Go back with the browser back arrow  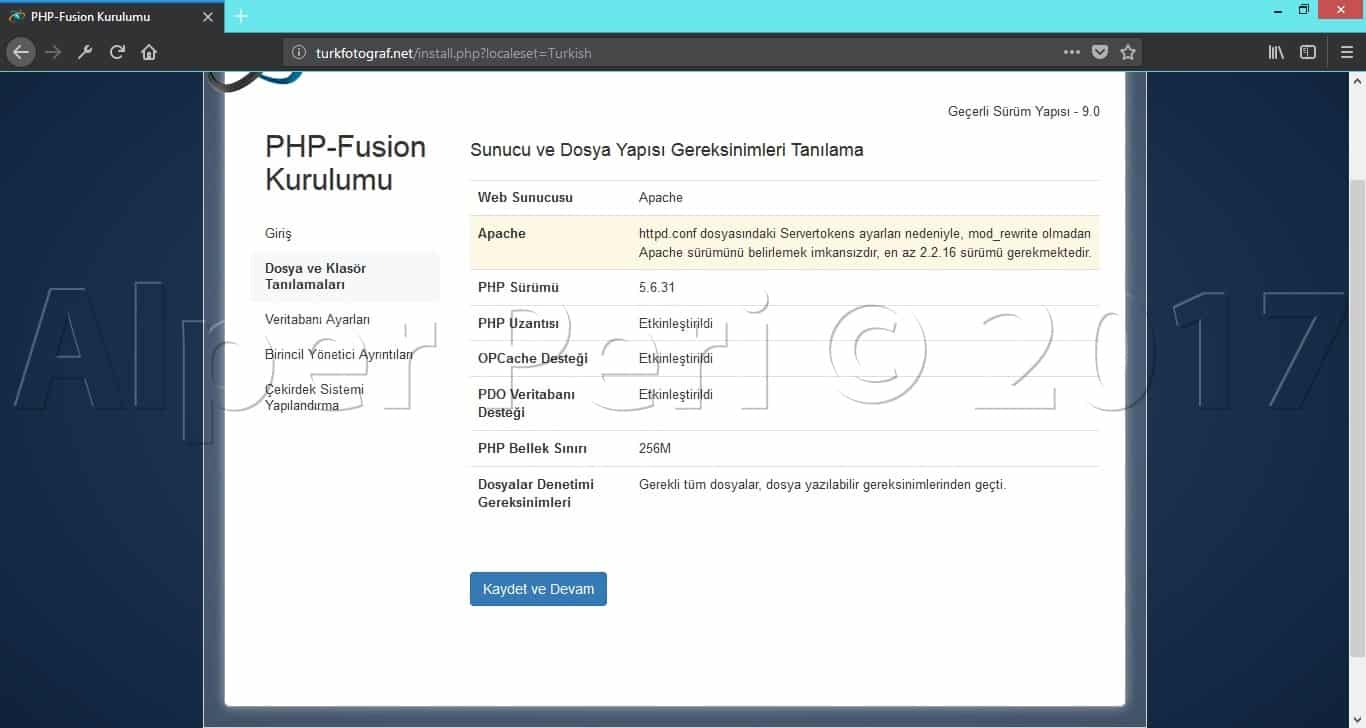pyautogui.click(x=21, y=52)
